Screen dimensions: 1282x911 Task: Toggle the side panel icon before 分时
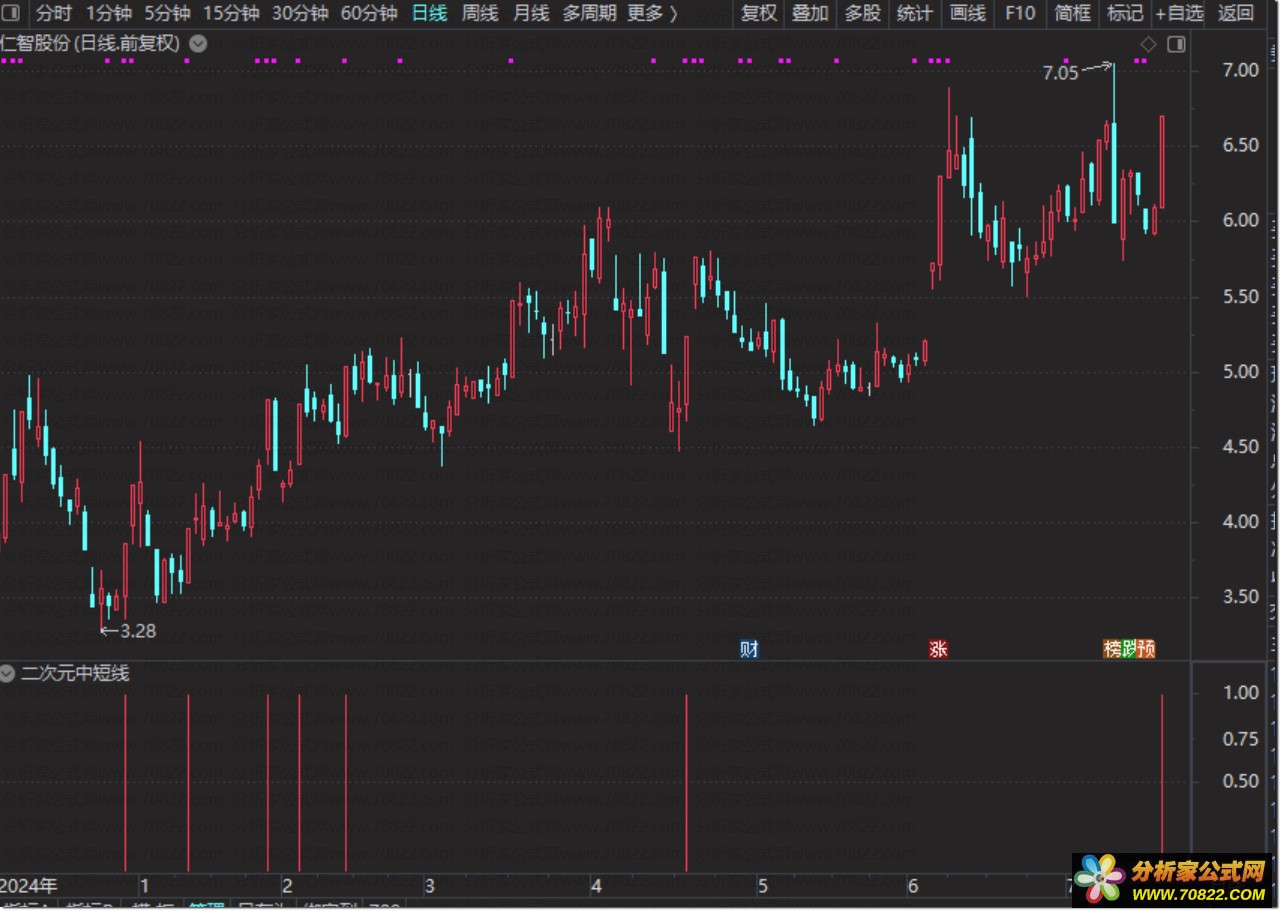tap(13, 13)
